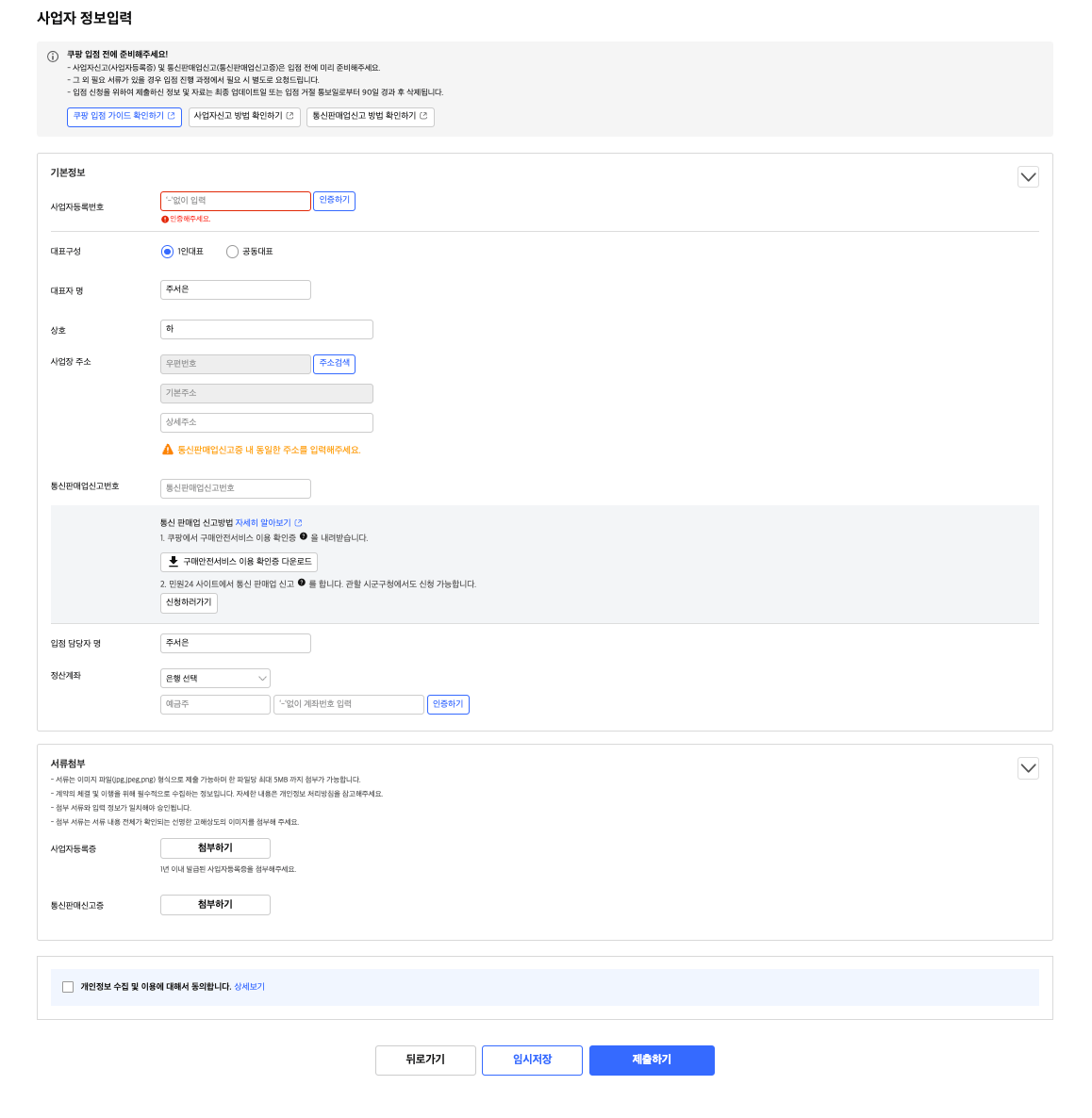The image size is (1092, 1118).
Task: Select the 1인대표 radio button
Action: 168,252
